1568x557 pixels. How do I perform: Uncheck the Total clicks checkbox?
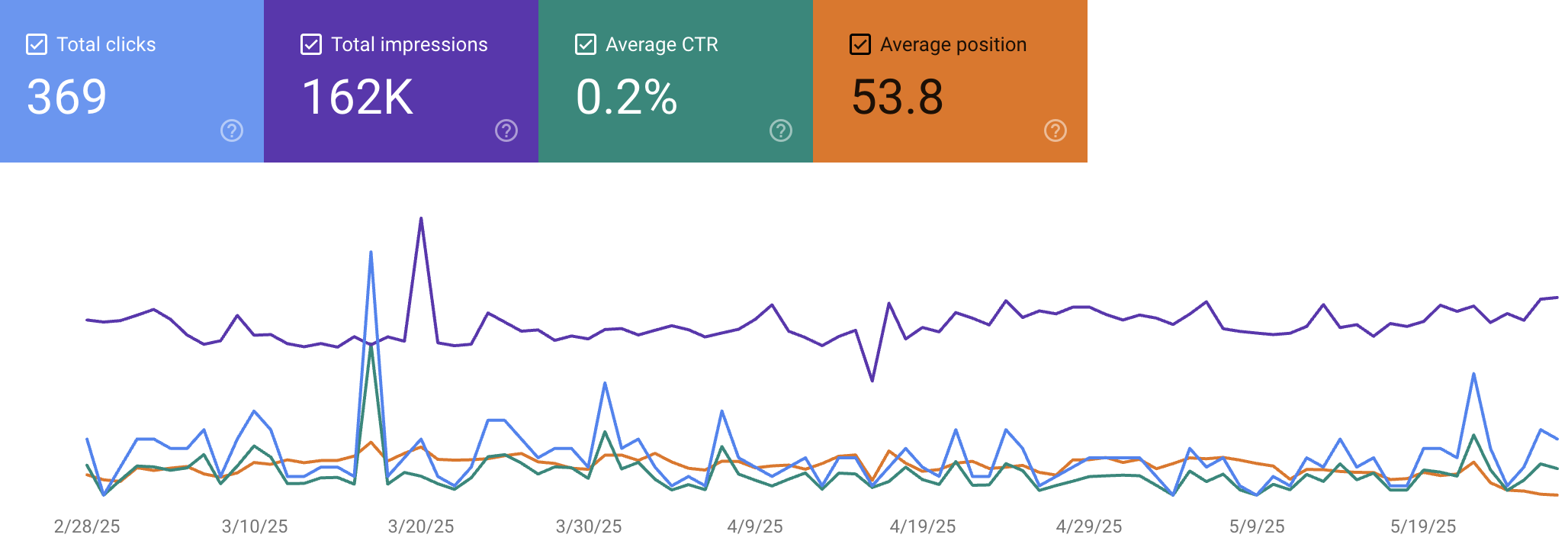click(37, 44)
